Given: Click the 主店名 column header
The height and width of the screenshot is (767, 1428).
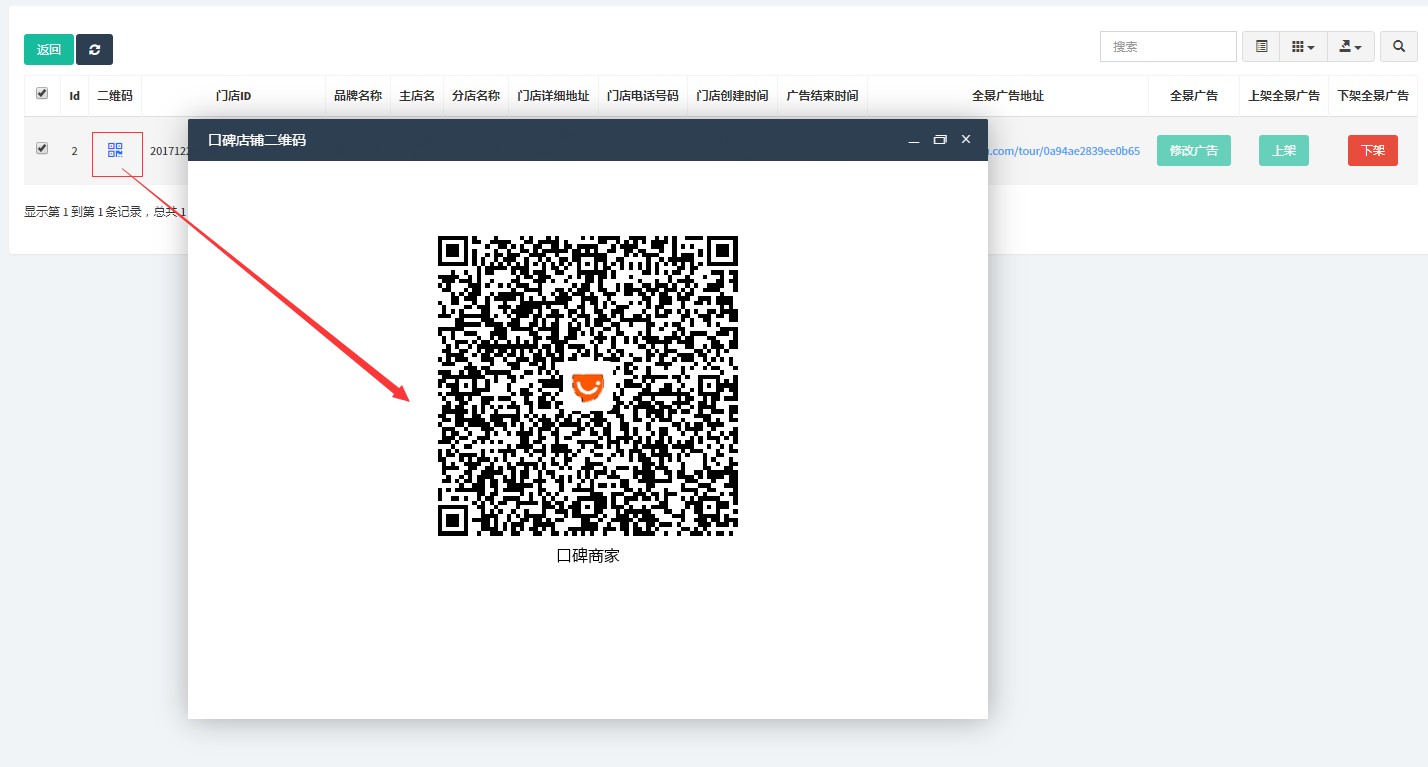Looking at the screenshot, I should 417,96.
